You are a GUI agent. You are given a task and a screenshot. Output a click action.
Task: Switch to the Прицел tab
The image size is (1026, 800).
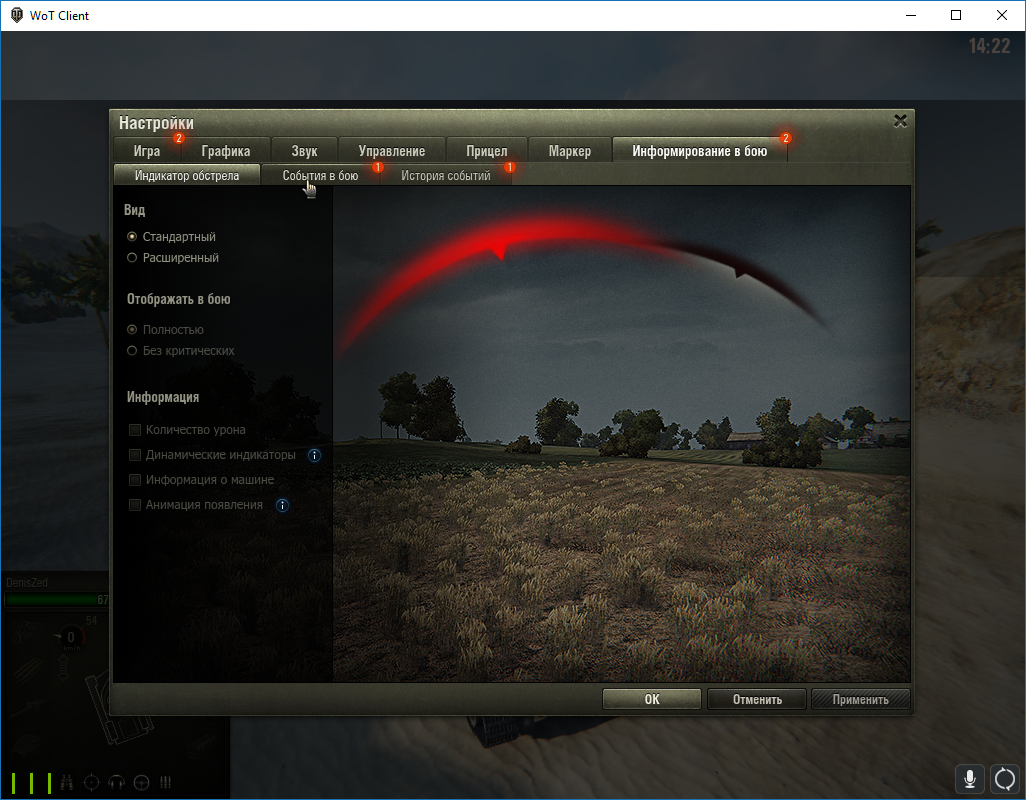click(x=487, y=151)
